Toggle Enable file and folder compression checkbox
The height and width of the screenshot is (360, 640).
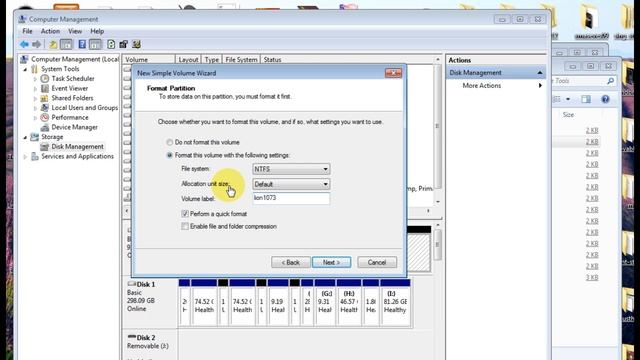click(185, 226)
